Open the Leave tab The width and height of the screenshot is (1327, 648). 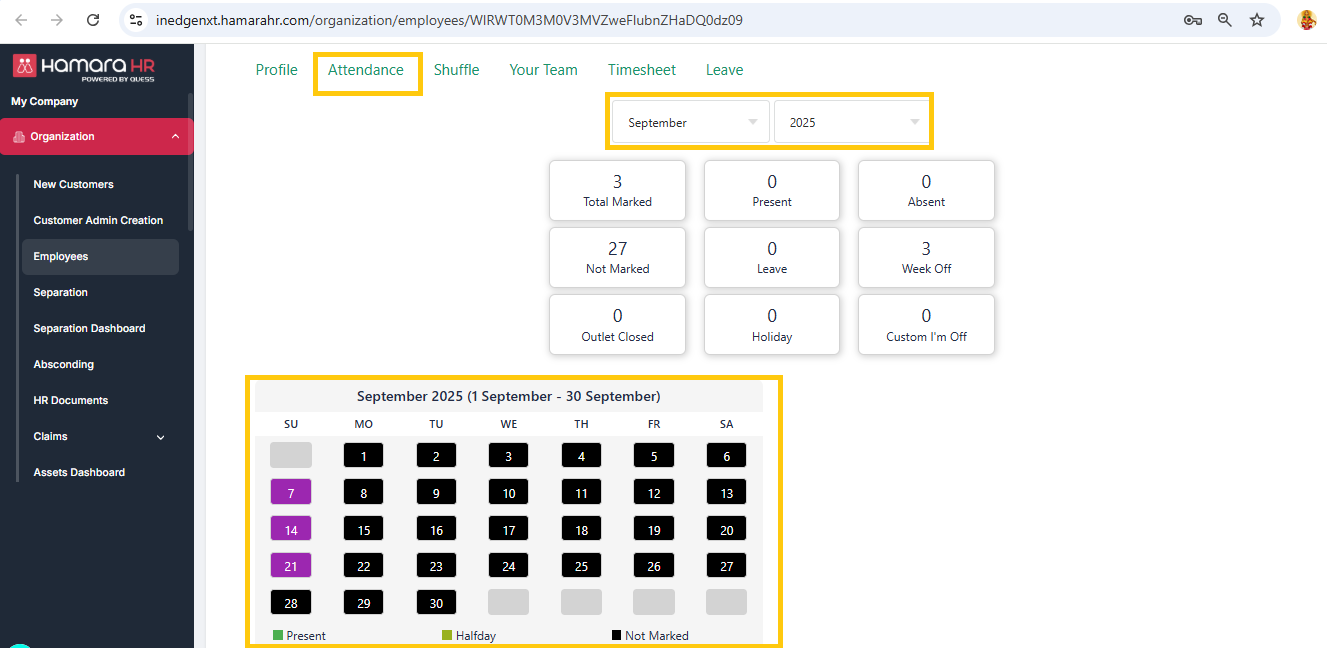click(x=724, y=70)
